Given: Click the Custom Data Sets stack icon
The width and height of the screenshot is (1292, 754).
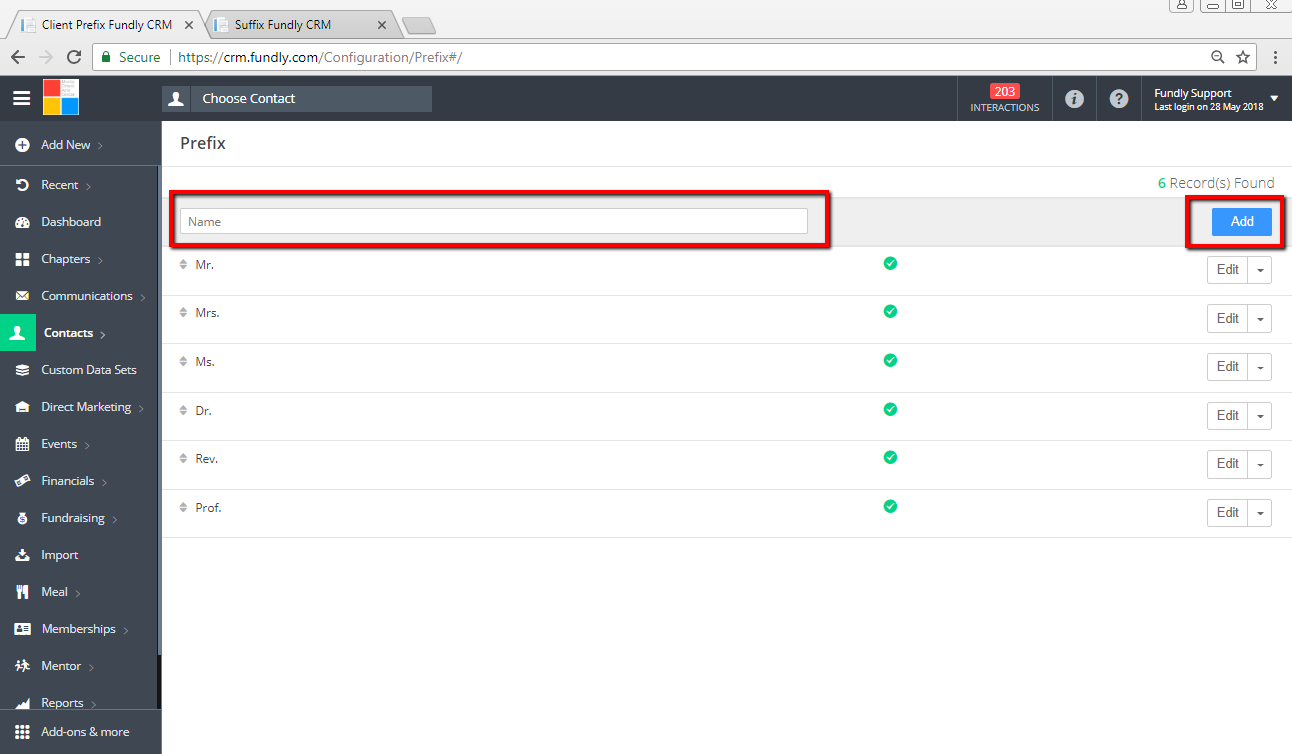Looking at the screenshot, I should [22, 370].
